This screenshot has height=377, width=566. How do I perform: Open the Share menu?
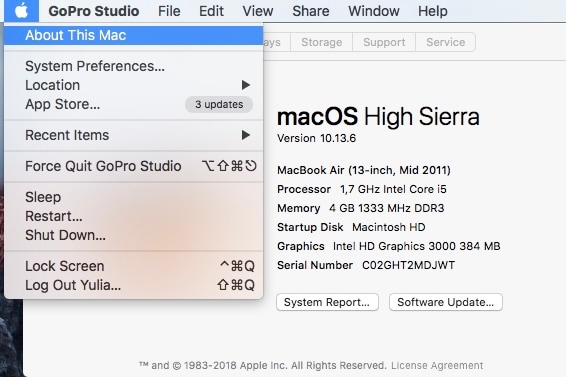coord(311,11)
